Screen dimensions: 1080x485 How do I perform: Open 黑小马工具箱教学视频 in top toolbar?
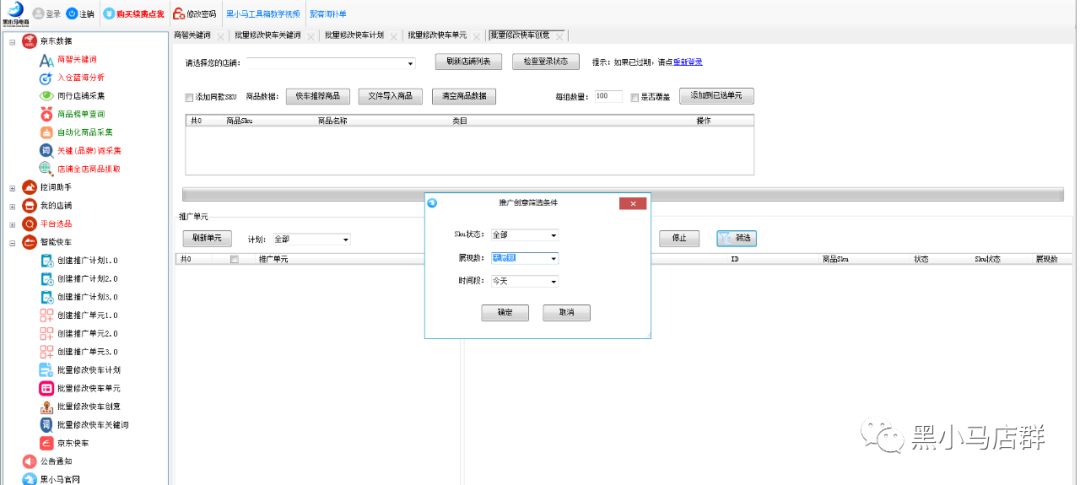click(x=263, y=14)
